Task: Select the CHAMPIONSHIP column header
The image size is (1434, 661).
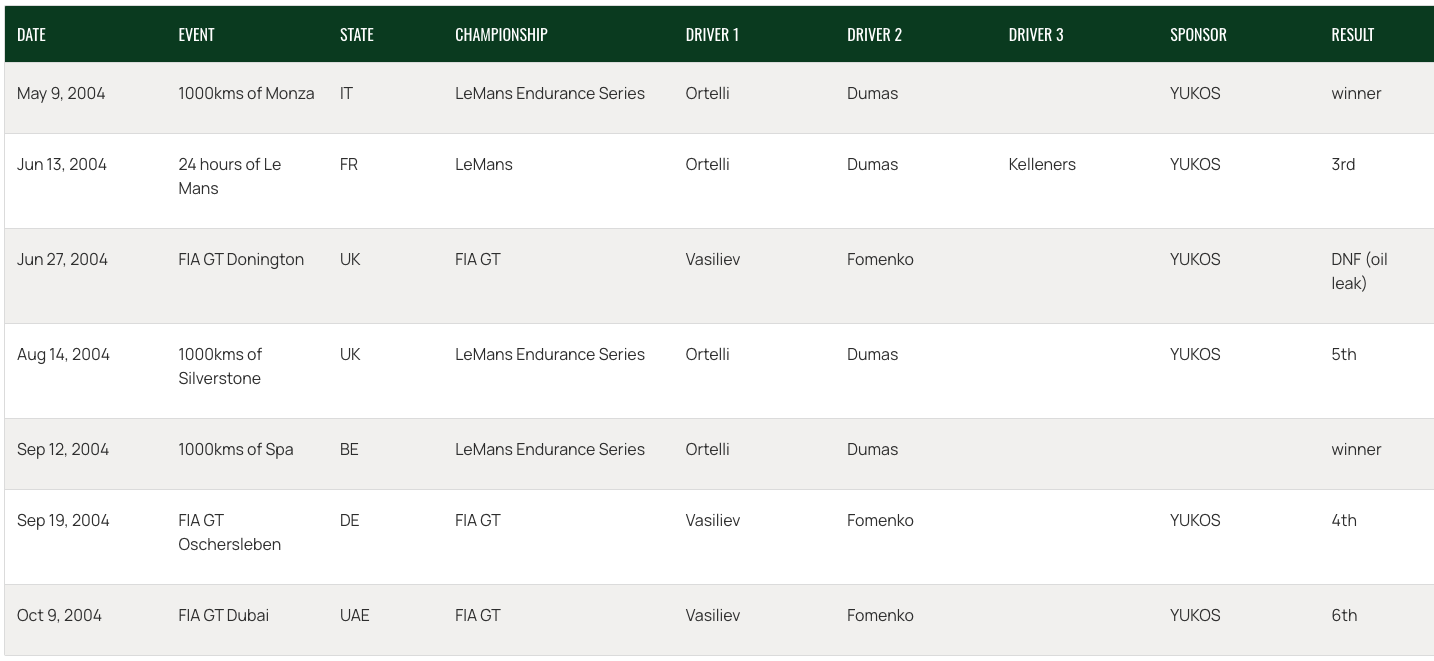Action: point(501,34)
